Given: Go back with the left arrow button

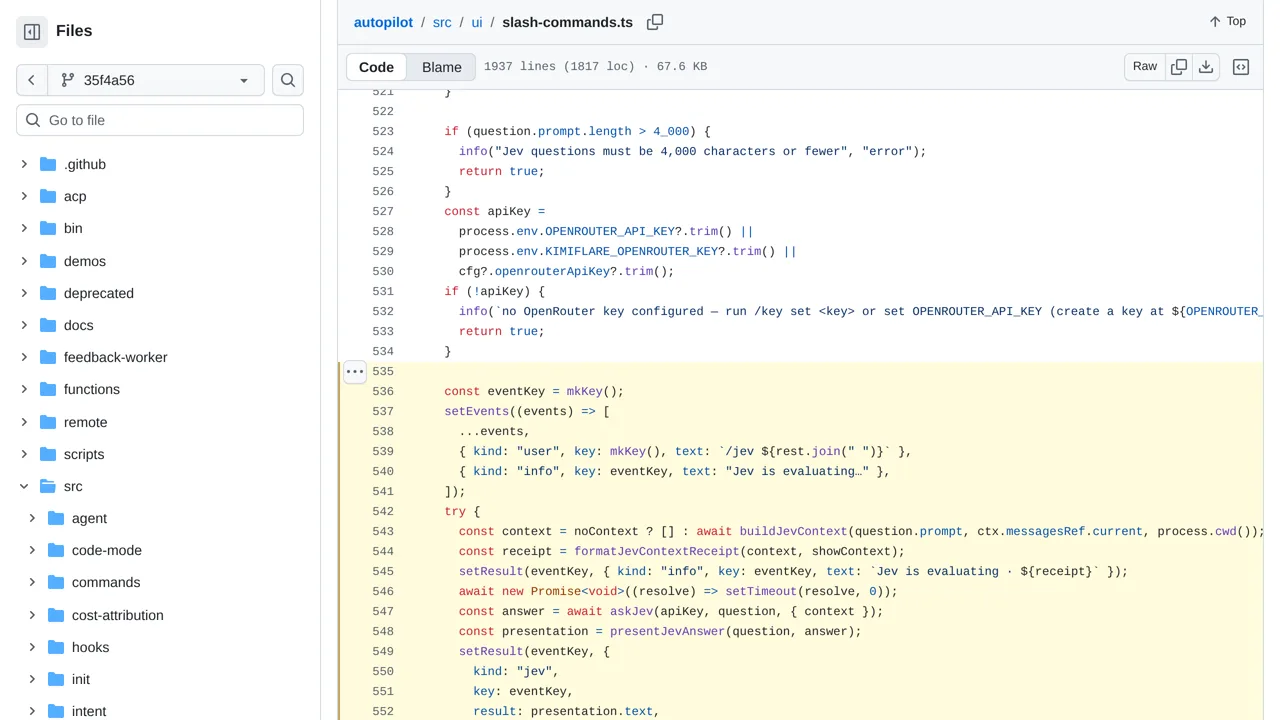Looking at the screenshot, I should pyautogui.click(x=32, y=80).
